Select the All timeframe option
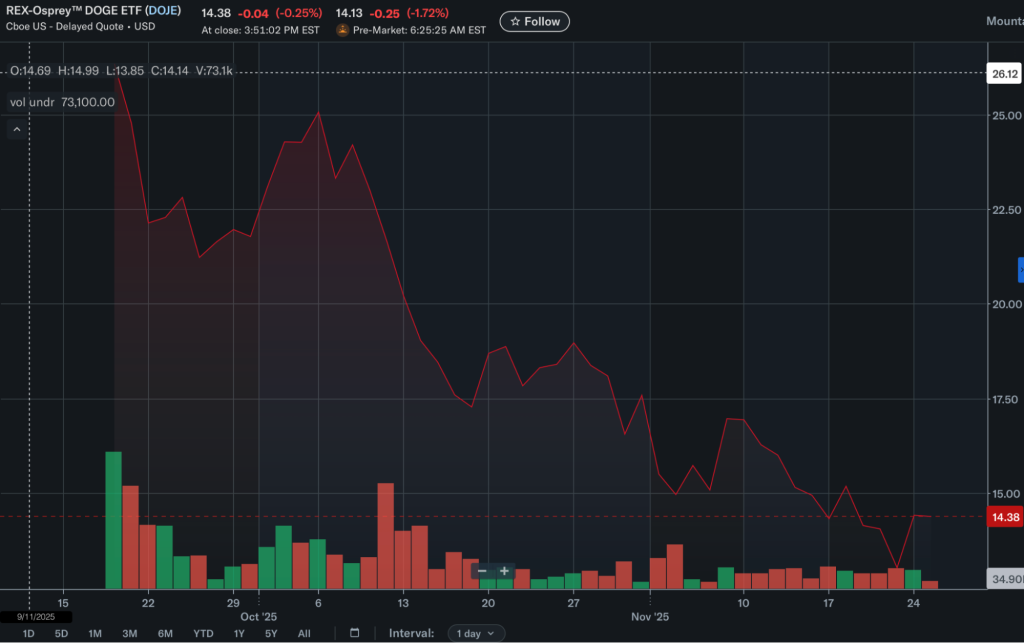1024x643 pixels. tap(304, 633)
